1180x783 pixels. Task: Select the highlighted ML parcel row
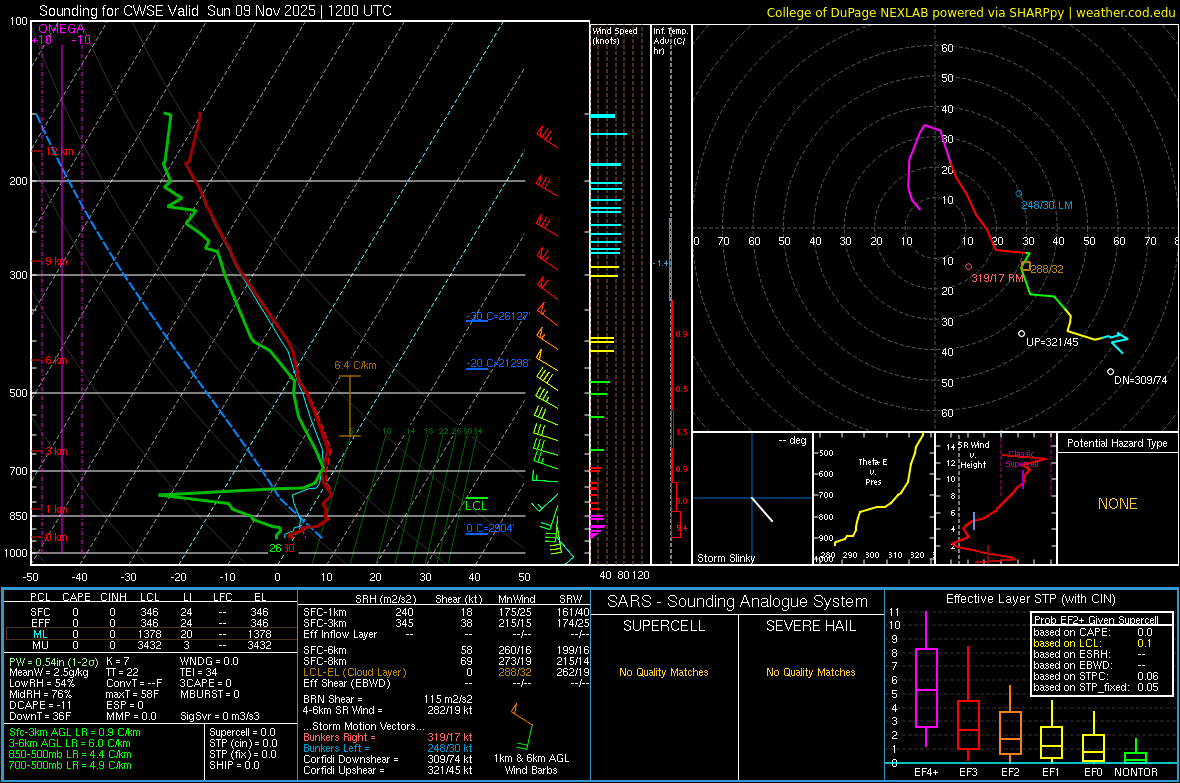coord(151,634)
